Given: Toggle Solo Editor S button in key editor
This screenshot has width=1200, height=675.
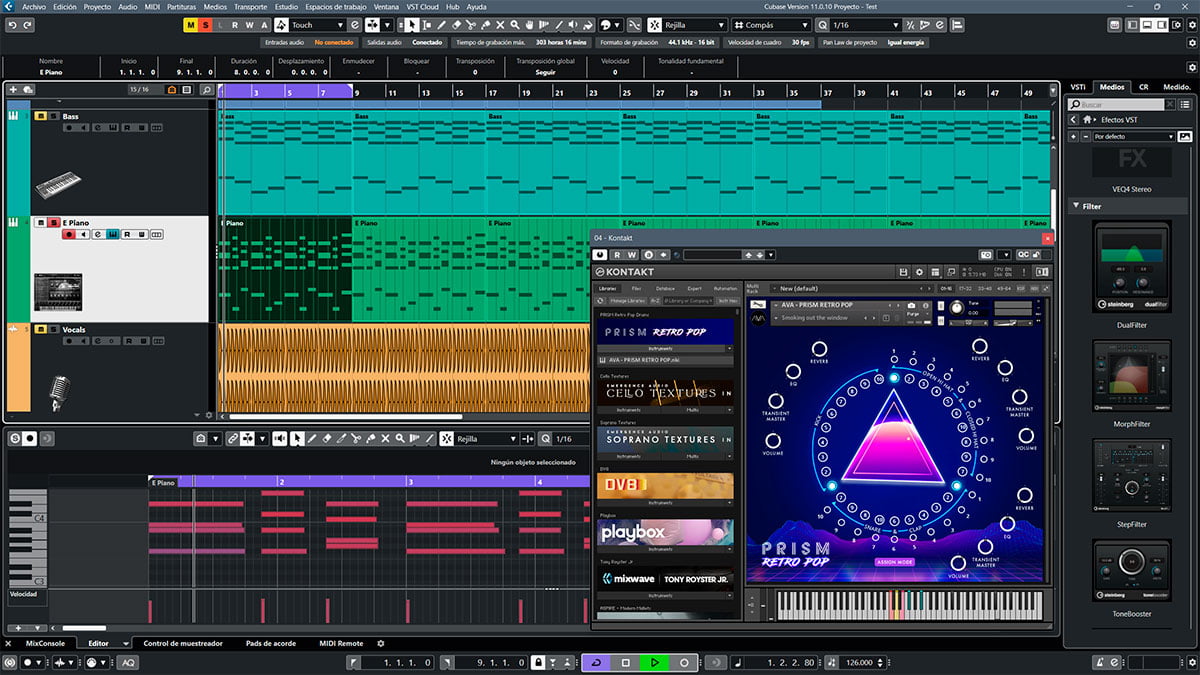Looking at the screenshot, I should [16, 439].
